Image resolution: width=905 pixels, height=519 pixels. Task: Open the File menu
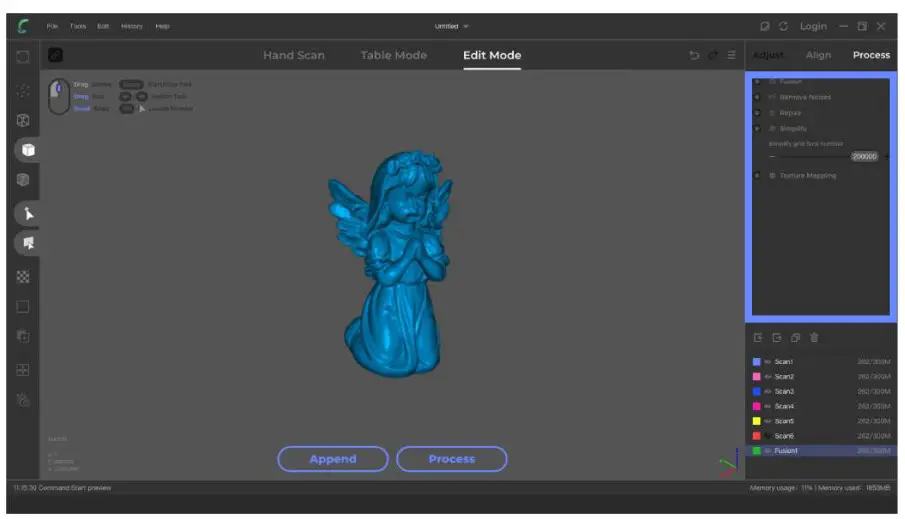pyautogui.click(x=52, y=26)
